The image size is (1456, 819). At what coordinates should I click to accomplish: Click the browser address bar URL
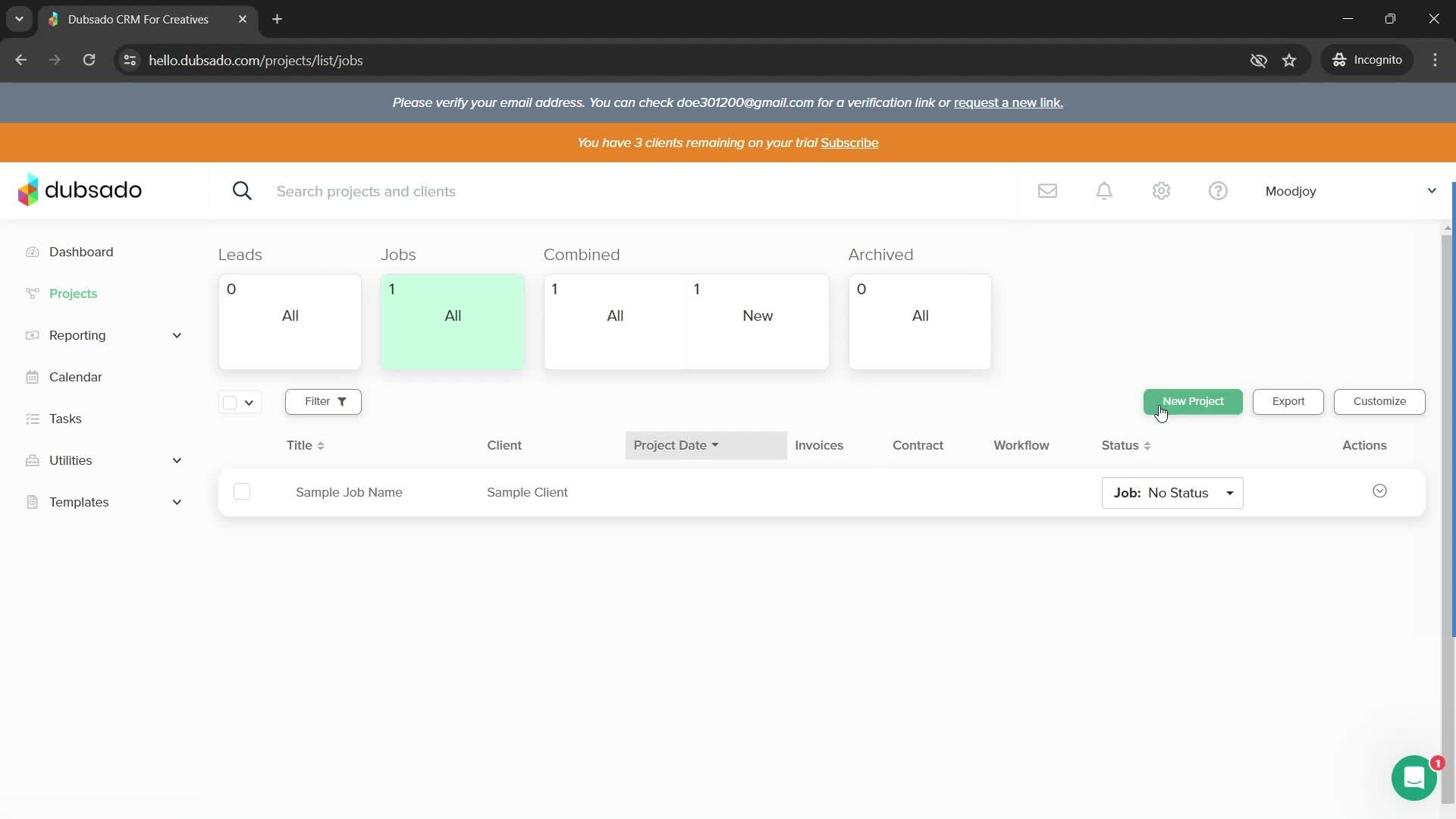256,60
